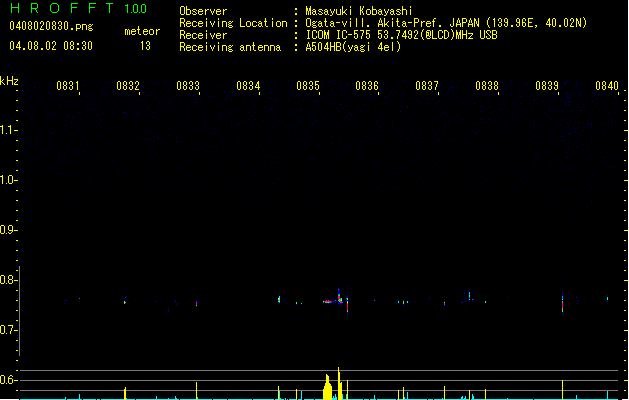Click the Receiving Location label
This screenshot has width=629, height=400.
[233, 23]
